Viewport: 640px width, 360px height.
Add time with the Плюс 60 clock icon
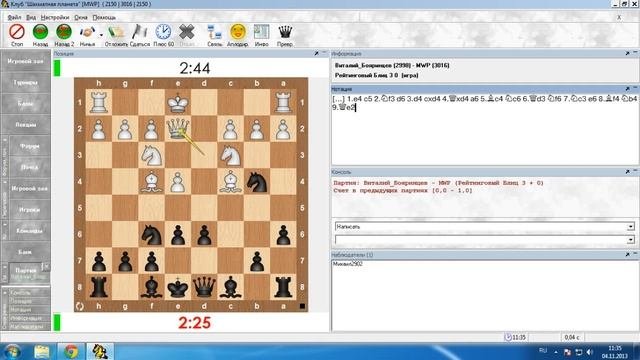(163, 32)
